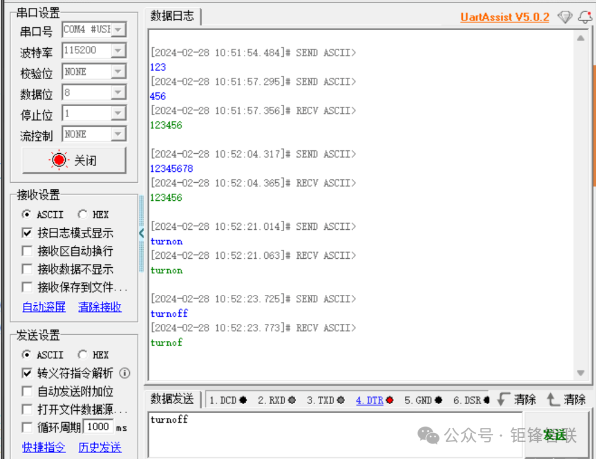Switch to the 数据日志 tab
Viewport: 596px width, 459px height.
click(172, 16)
